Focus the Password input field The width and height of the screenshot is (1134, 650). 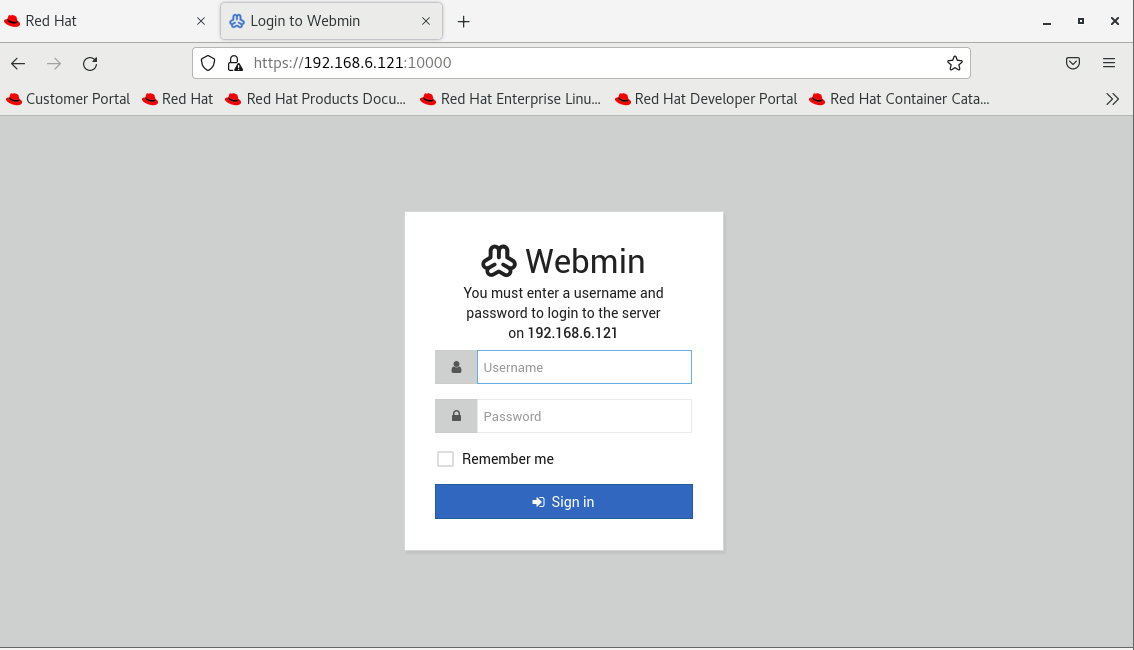coord(584,416)
